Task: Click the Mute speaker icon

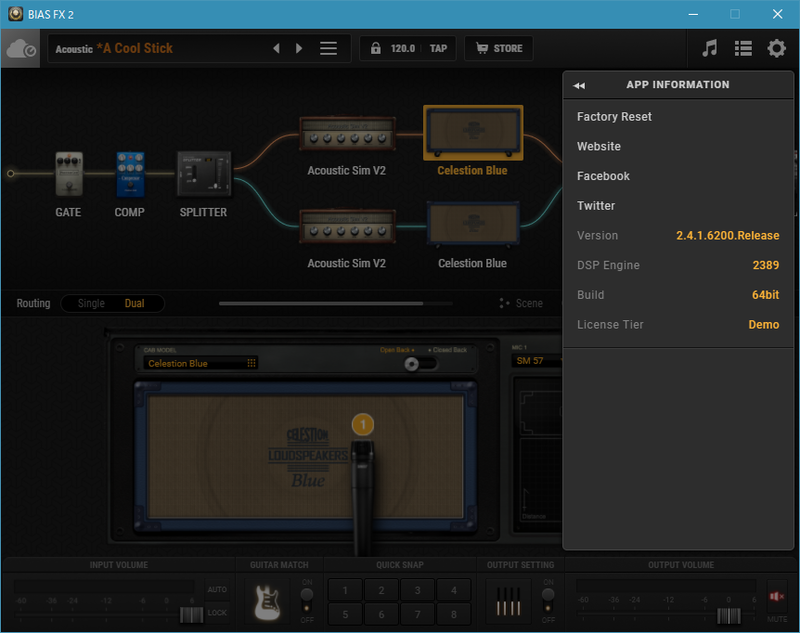Action: pyautogui.click(x=777, y=596)
